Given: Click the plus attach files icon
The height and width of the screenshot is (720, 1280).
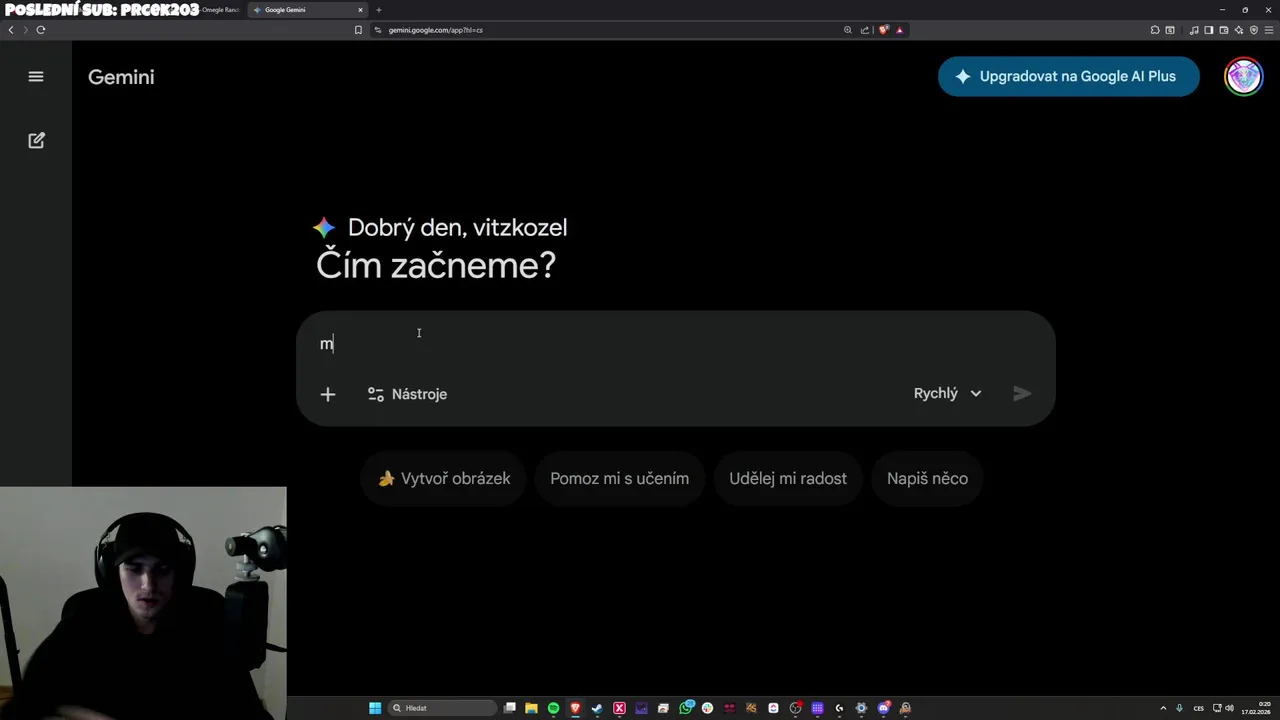Looking at the screenshot, I should pyautogui.click(x=328, y=394).
